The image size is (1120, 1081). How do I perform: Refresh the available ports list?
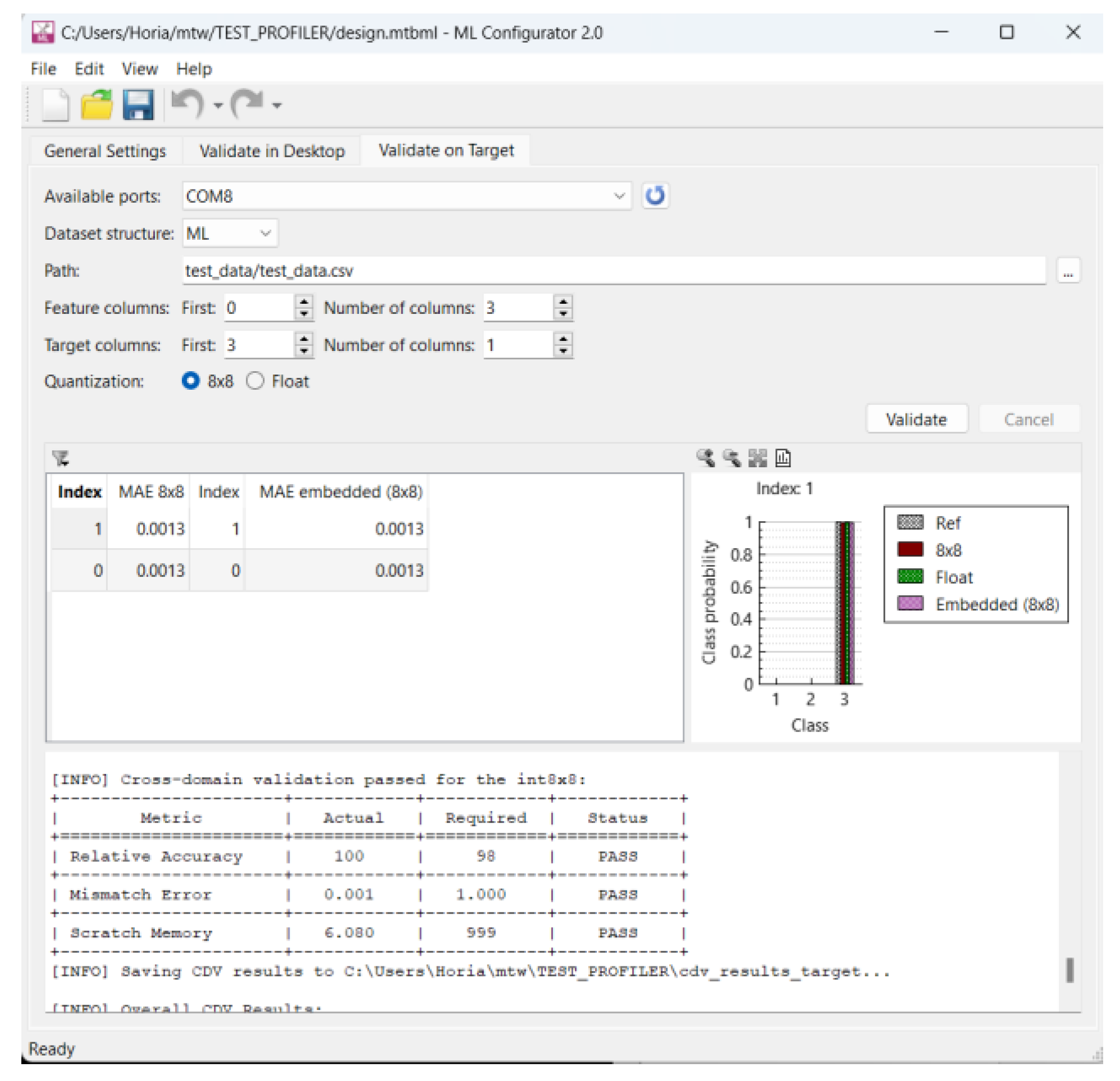click(x=655, y=196)
